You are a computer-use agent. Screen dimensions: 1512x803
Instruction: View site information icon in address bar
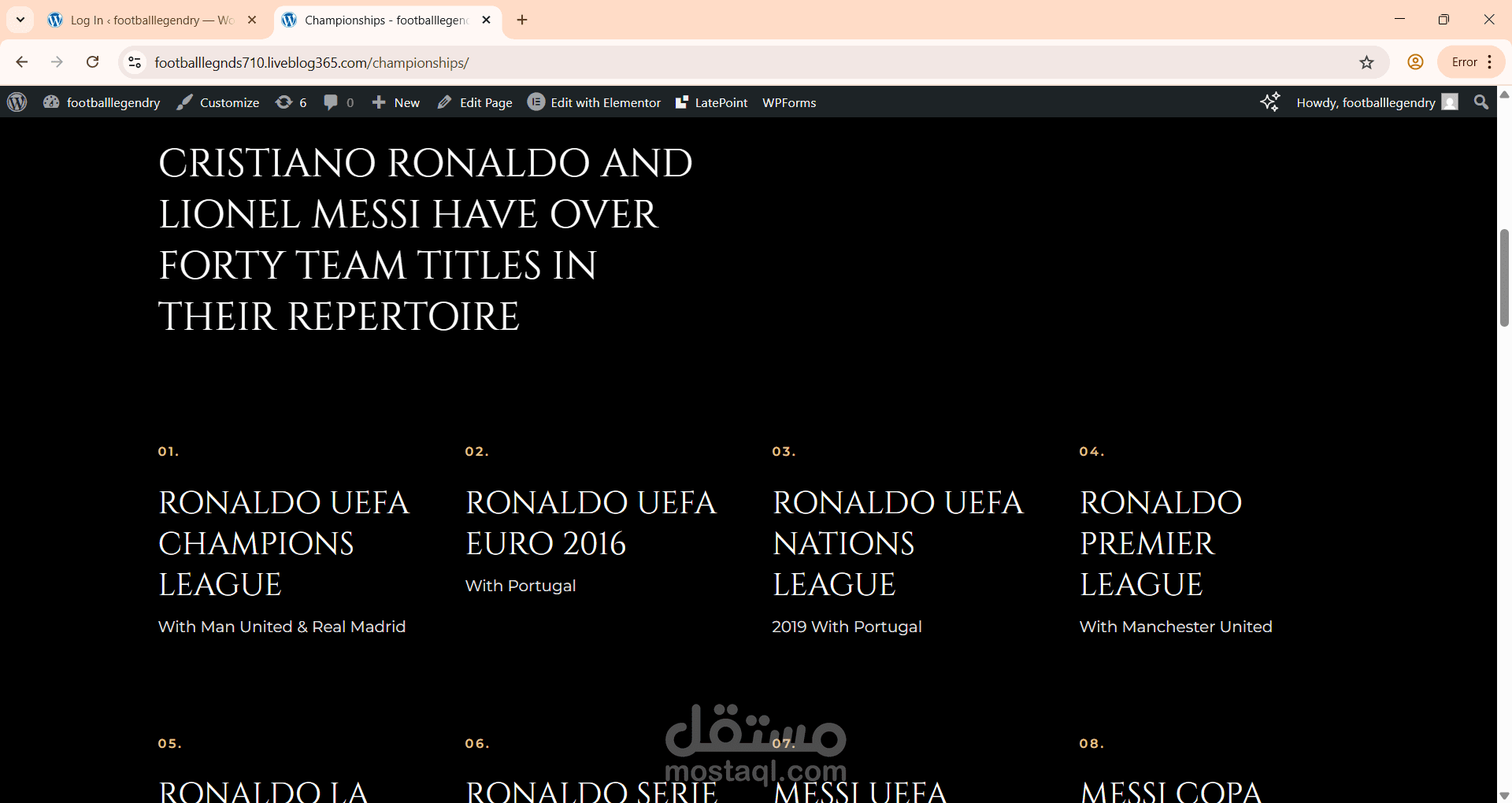point(135,62)
